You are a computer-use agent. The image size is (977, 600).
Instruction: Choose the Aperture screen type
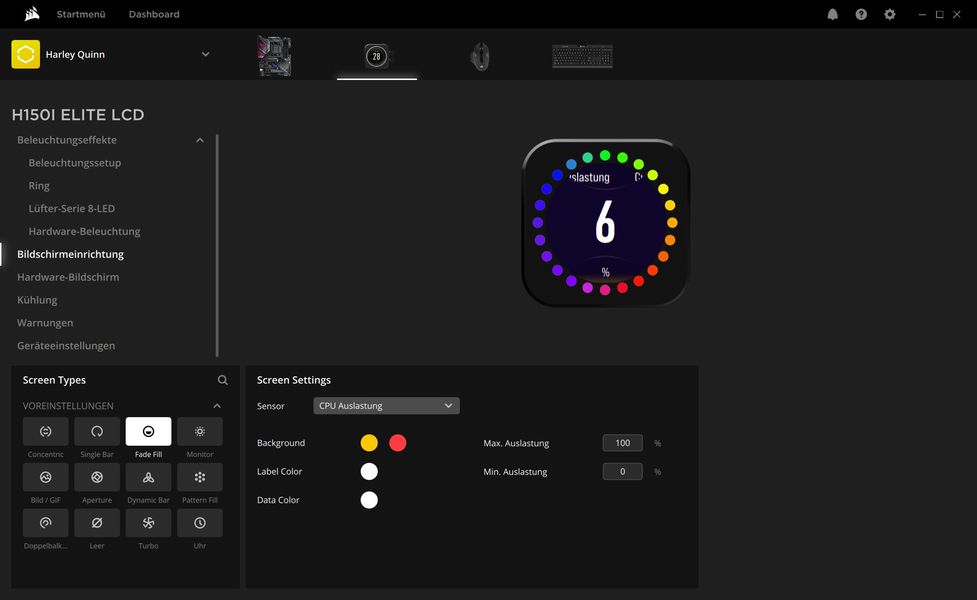point(97,477)
